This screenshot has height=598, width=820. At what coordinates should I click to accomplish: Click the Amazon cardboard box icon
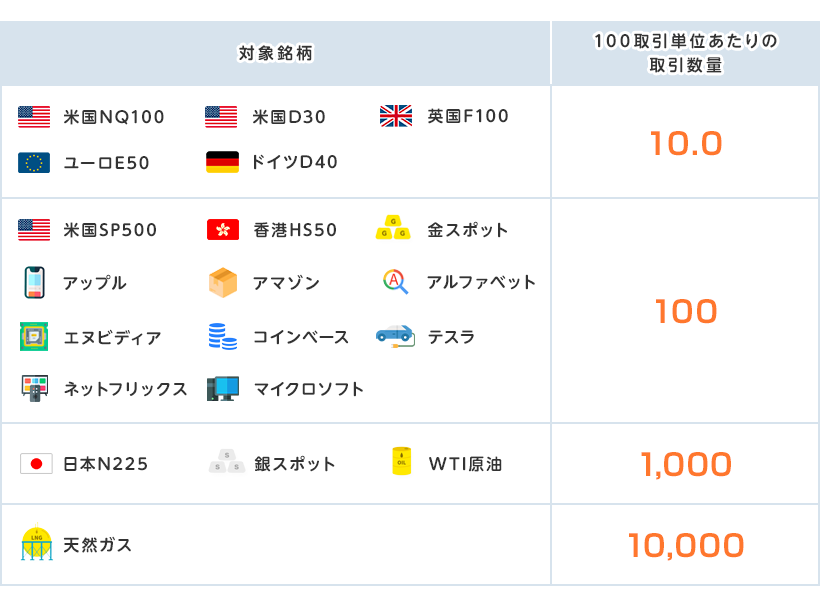pos(222,283)
